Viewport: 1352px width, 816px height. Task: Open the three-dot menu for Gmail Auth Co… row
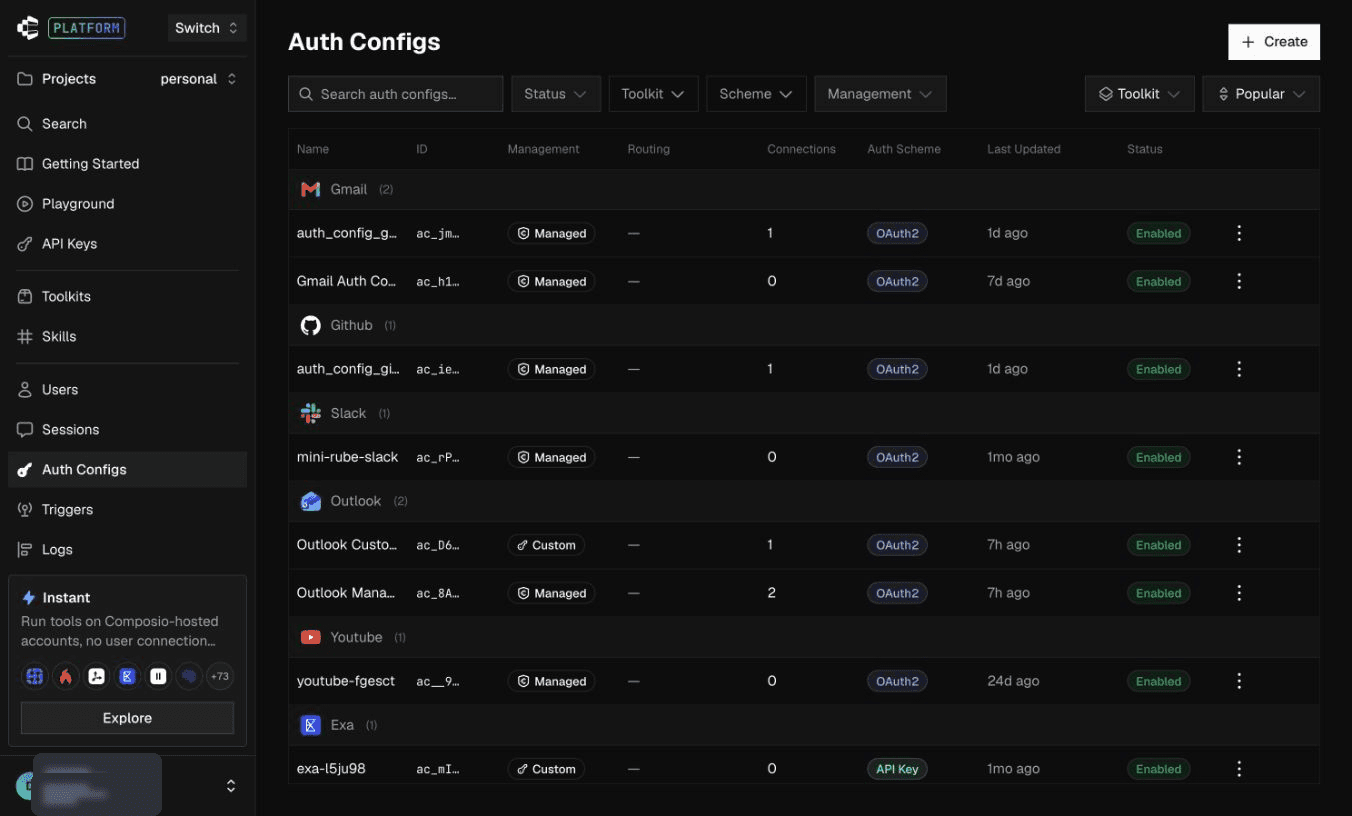(1239, 281)
